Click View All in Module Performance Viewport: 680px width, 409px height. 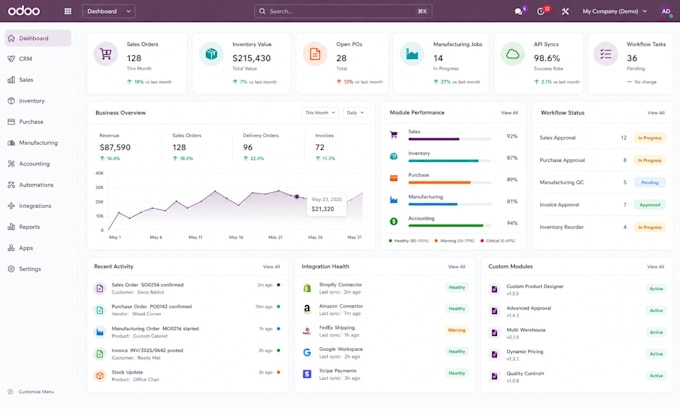coord(509,113)
